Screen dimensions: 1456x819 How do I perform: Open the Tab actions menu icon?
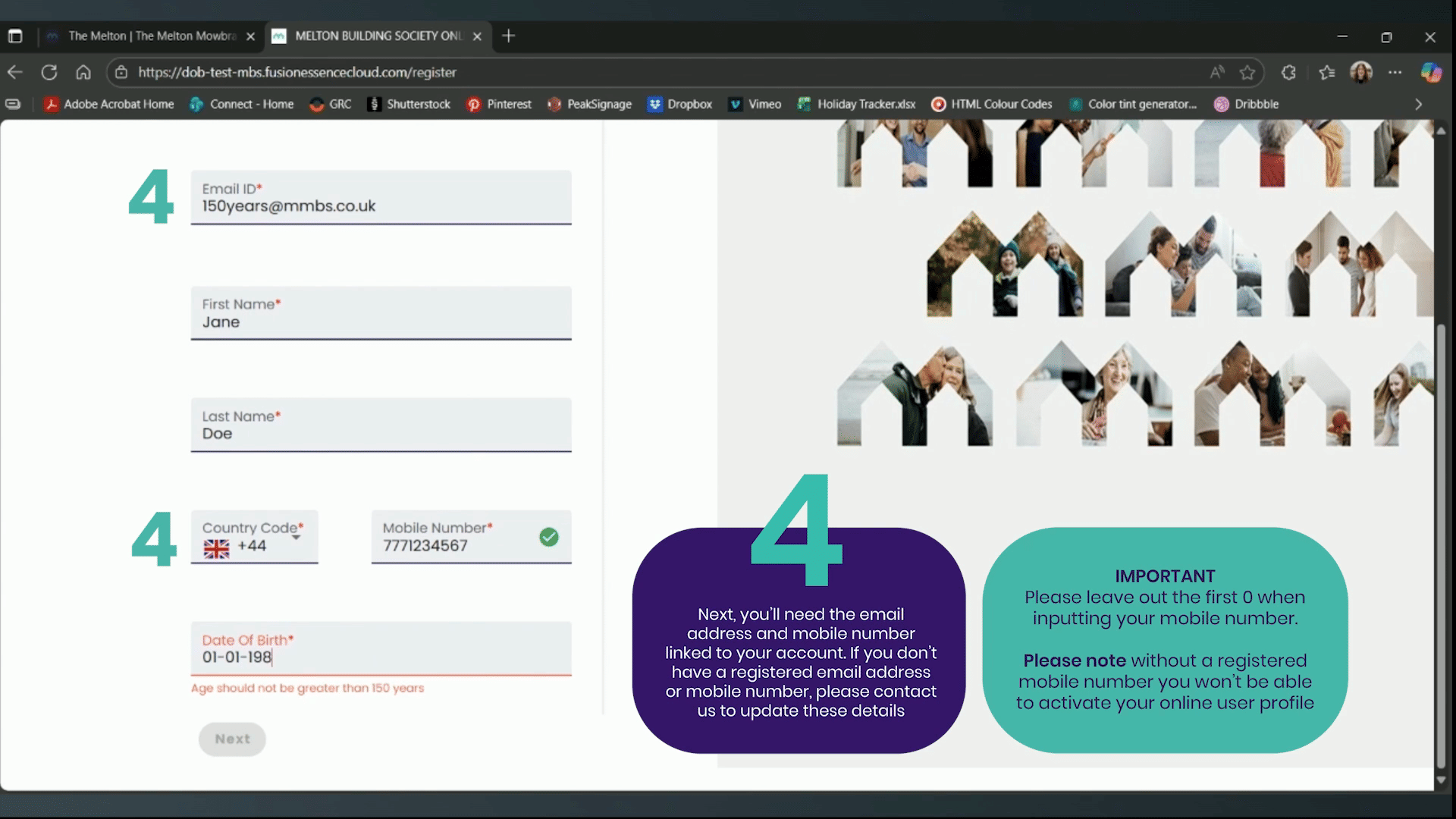(15, 36)
